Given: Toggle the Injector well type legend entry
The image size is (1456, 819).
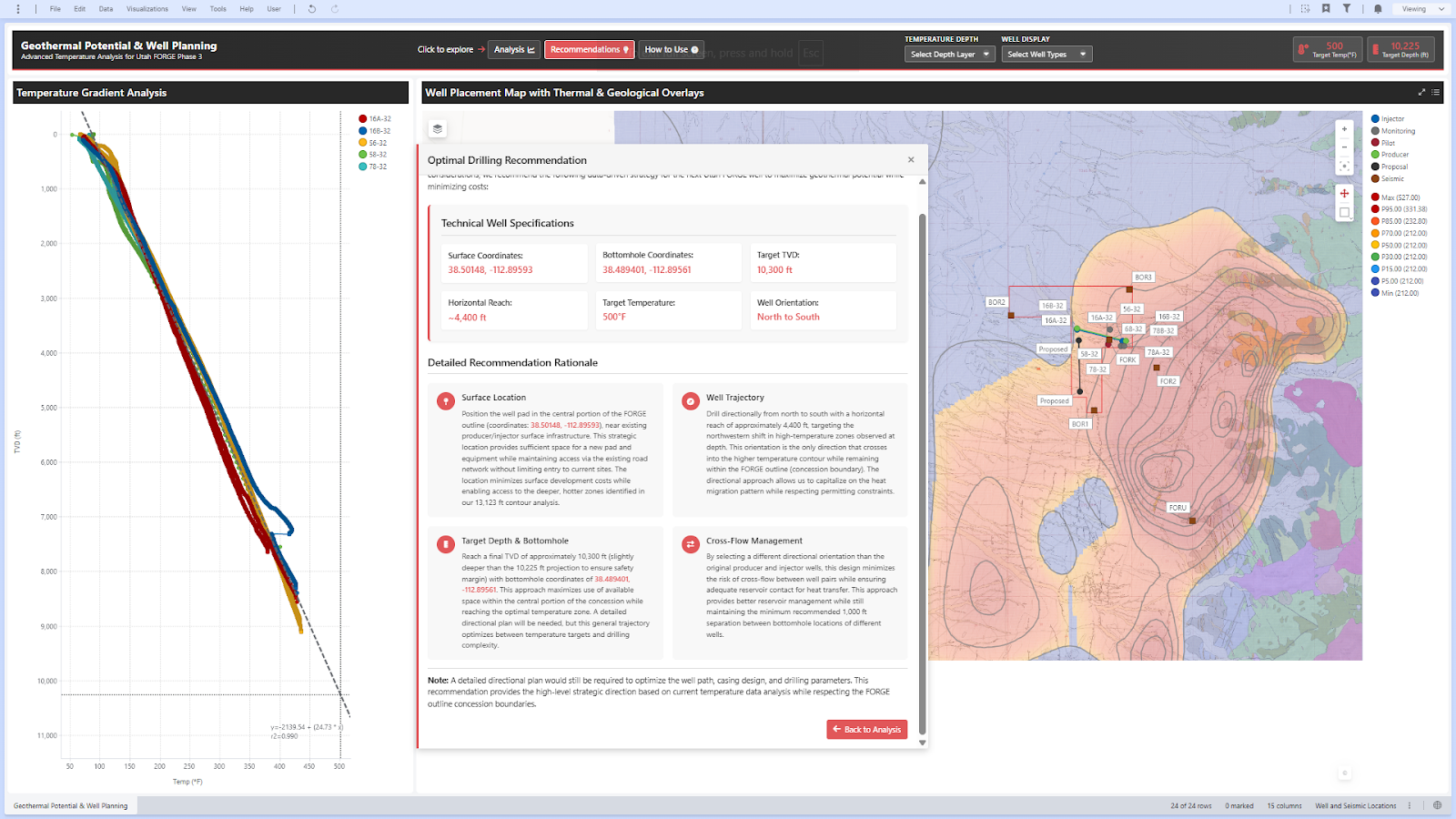Looking at the screenshot, I should point(1388,118).
